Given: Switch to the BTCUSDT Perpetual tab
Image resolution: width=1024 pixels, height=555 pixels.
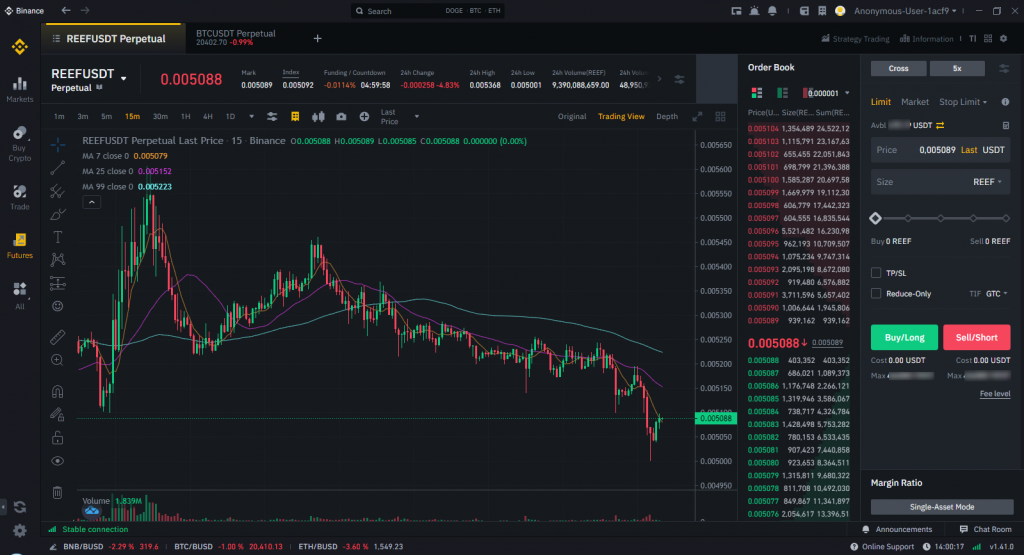Looking at the screenshot, I should [x=236, y=38].
